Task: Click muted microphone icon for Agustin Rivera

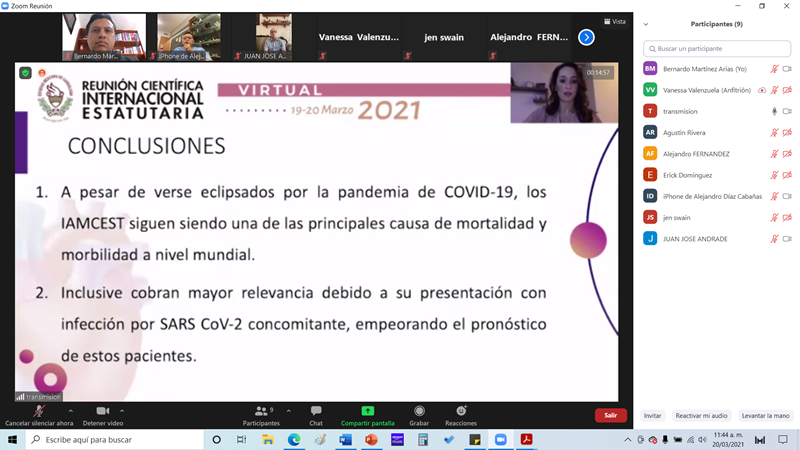Action: pyautogui.click(x=774, y=132)
